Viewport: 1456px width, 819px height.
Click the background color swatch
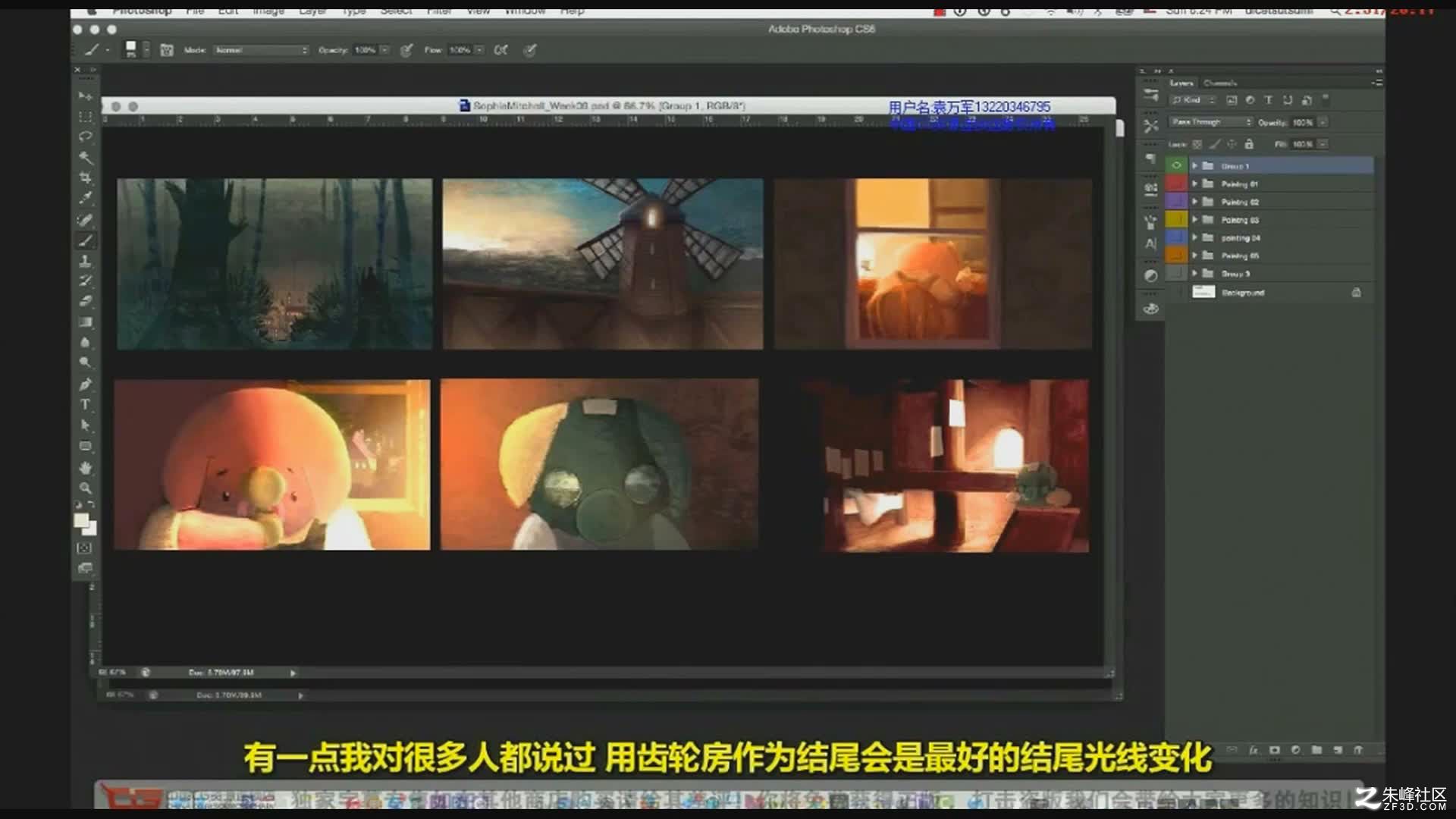pyautogui.click(x=90, y=529)
